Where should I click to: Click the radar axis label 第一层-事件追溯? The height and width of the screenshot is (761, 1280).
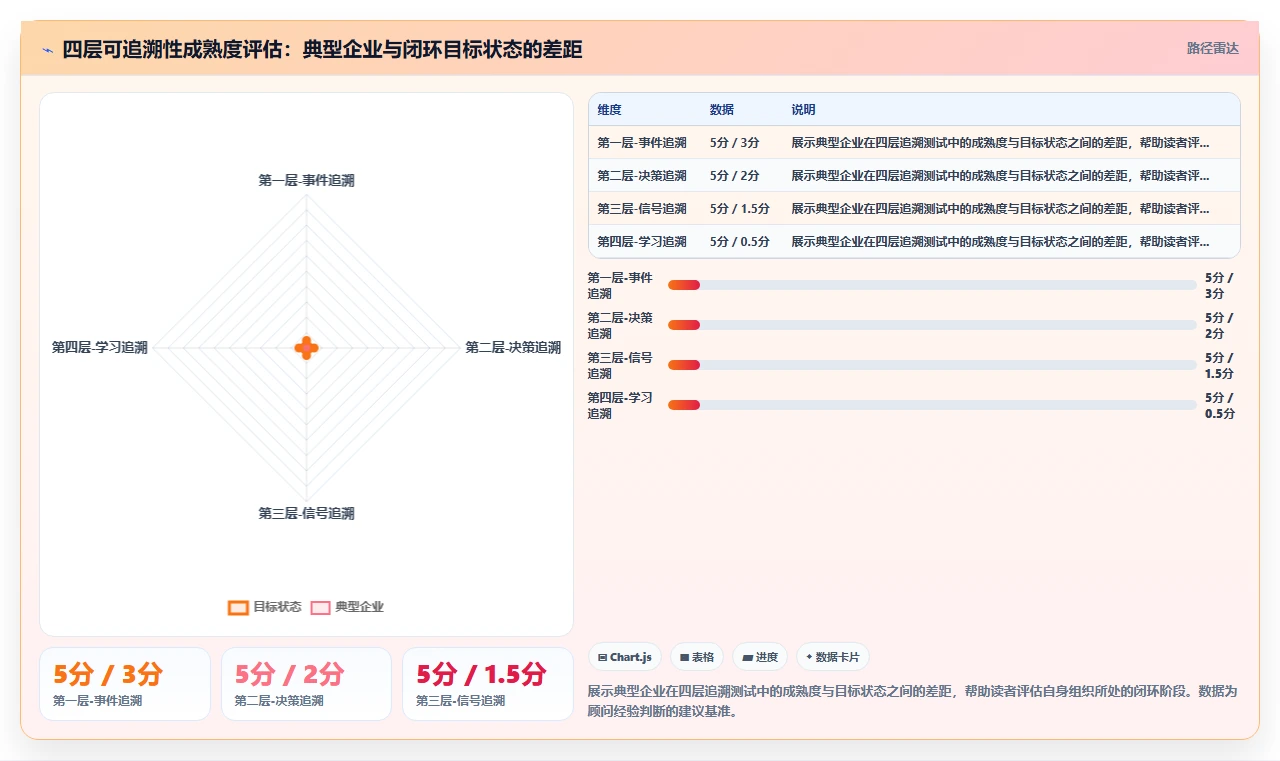306,181
